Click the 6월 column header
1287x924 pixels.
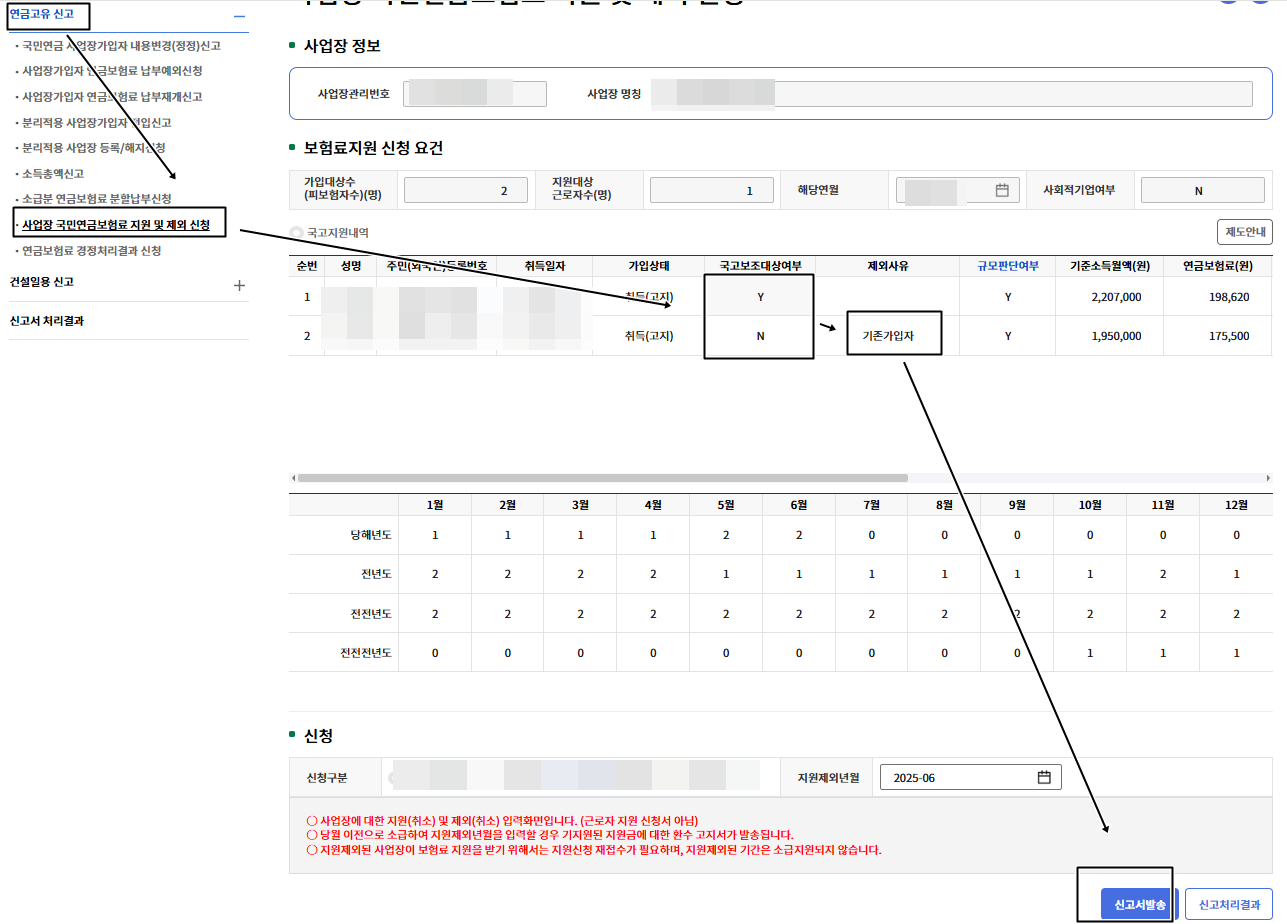799,505
